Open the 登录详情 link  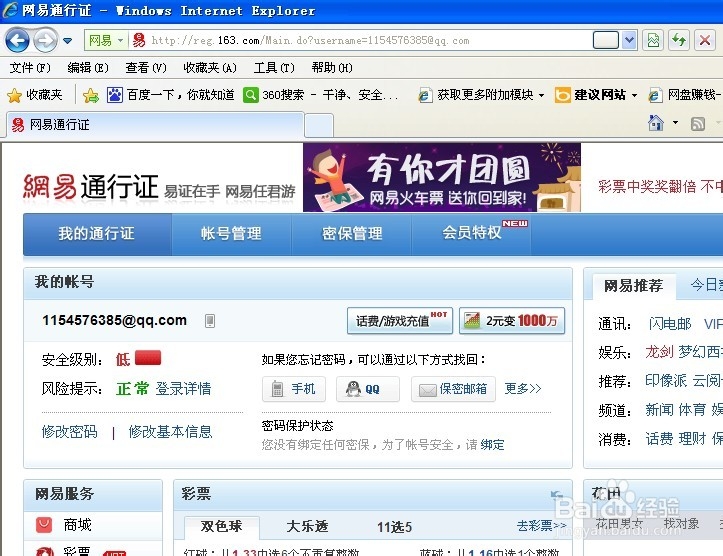pyautogui.click(x=183, y=389)
